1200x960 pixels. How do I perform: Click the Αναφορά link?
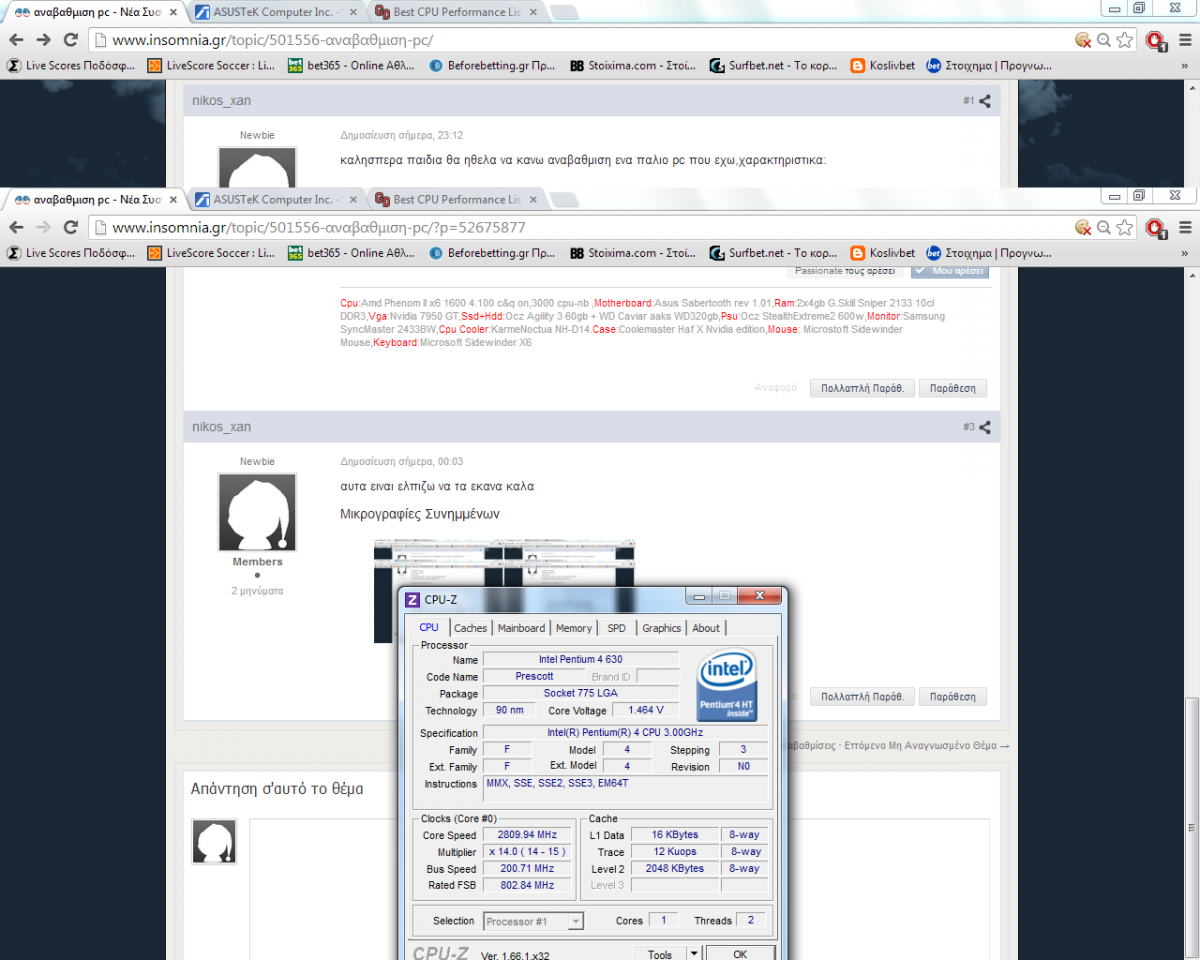pyautogui.click(x=776, y=387)
